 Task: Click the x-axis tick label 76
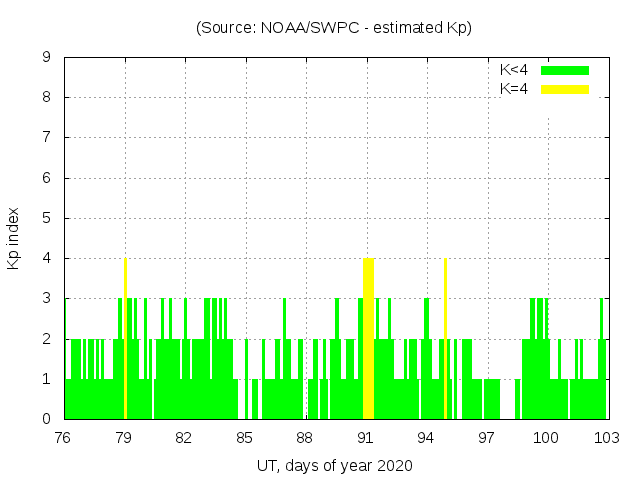point(64,438)
